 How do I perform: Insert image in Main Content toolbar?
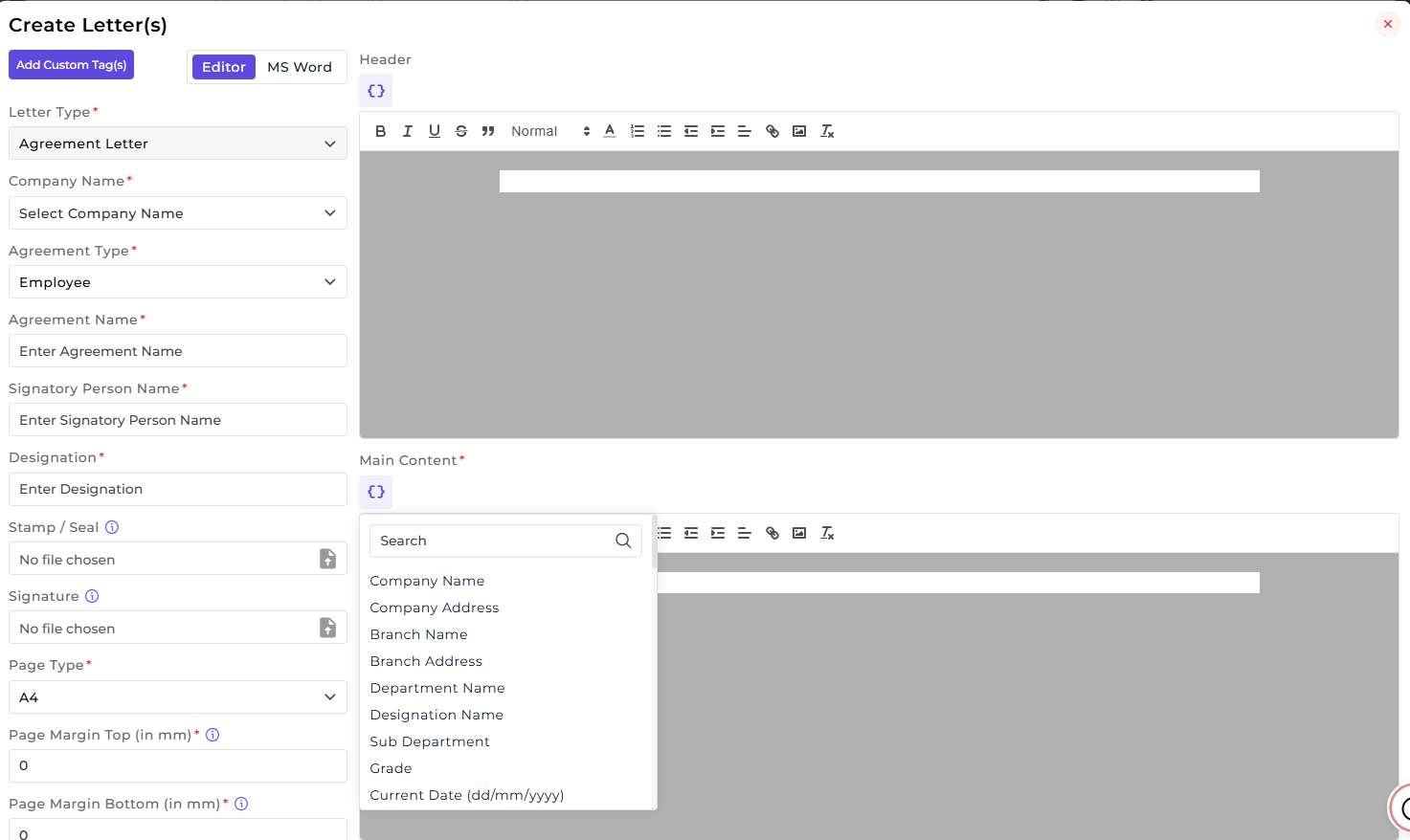pyautogui.click(x=799, y=533)
